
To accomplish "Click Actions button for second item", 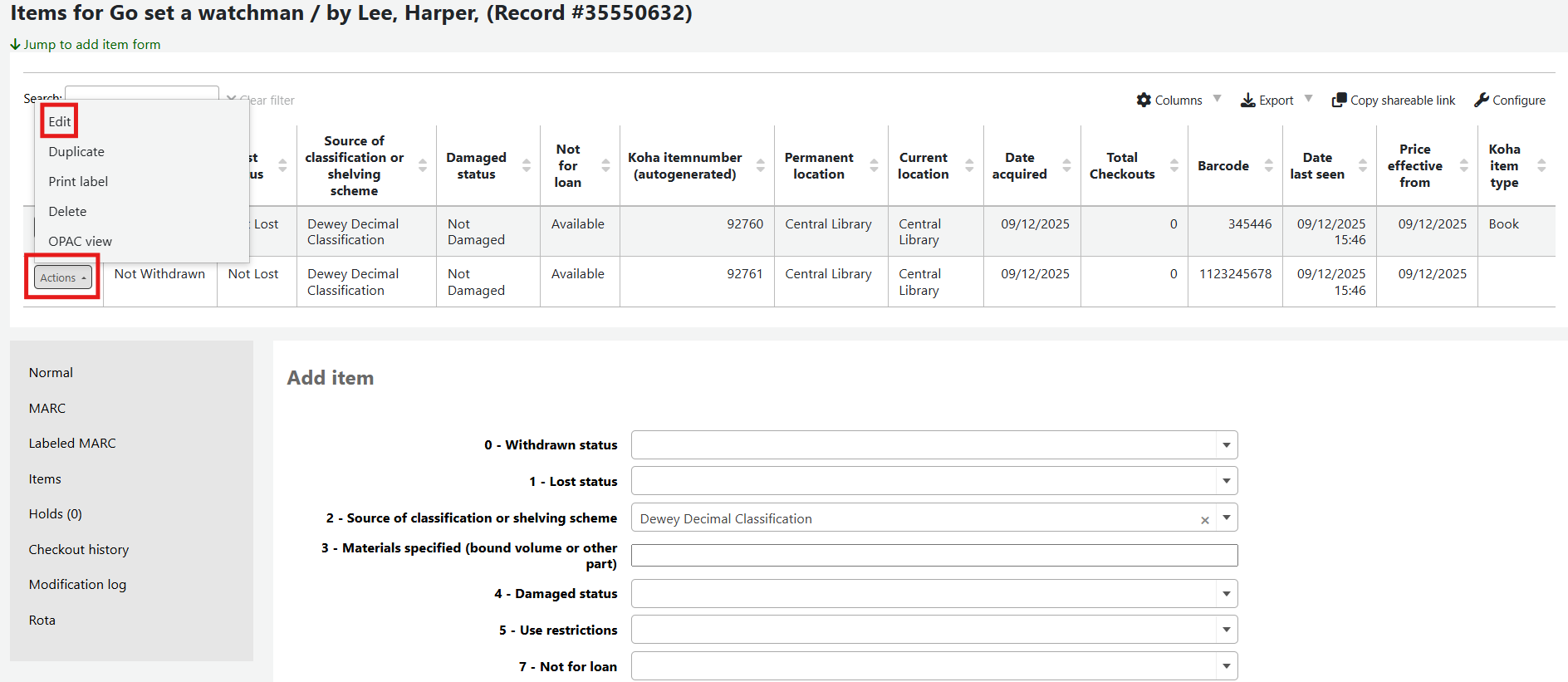I will 63,277.
